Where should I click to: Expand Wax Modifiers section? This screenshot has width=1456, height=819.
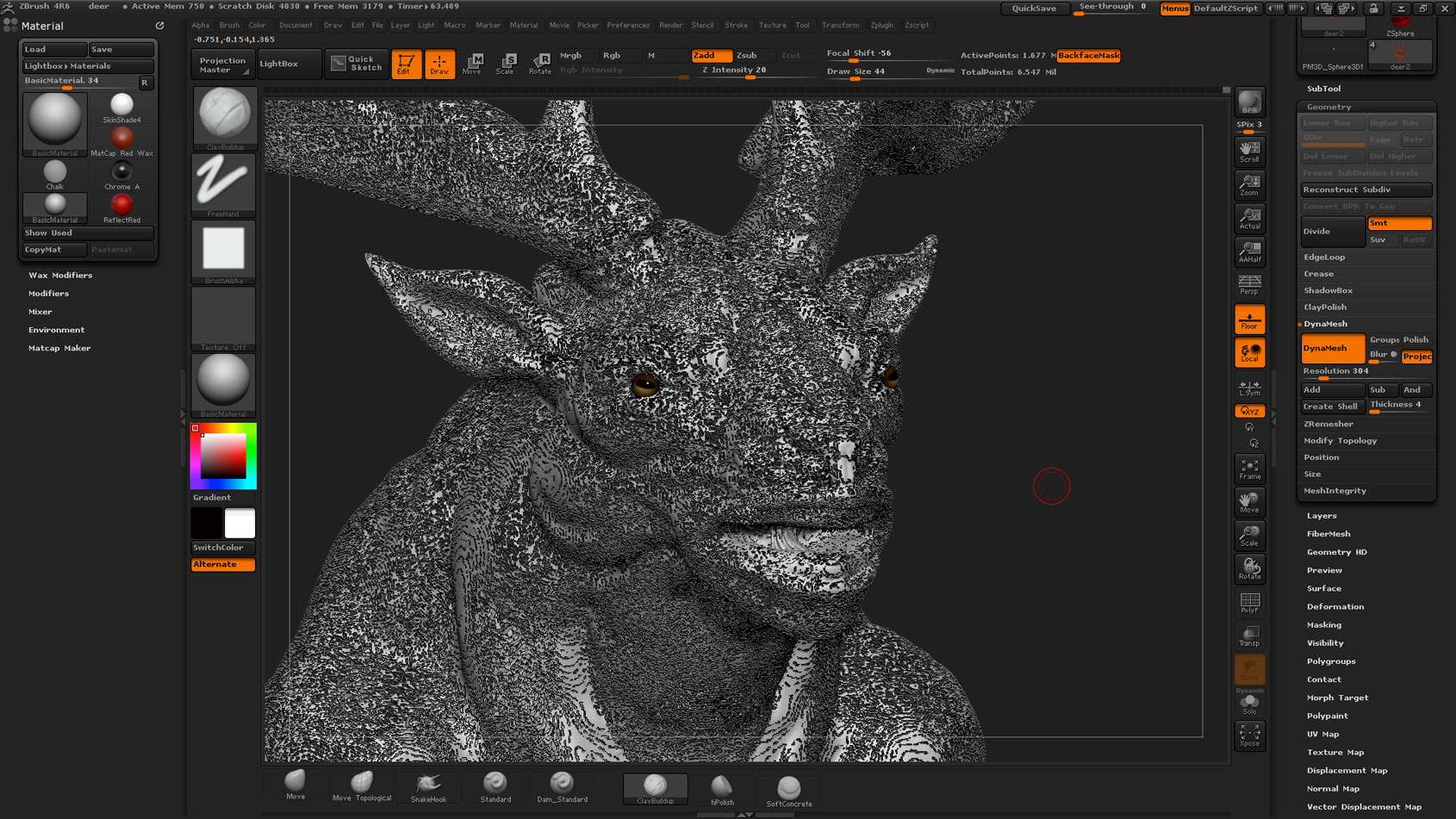[x=60, y=275]
